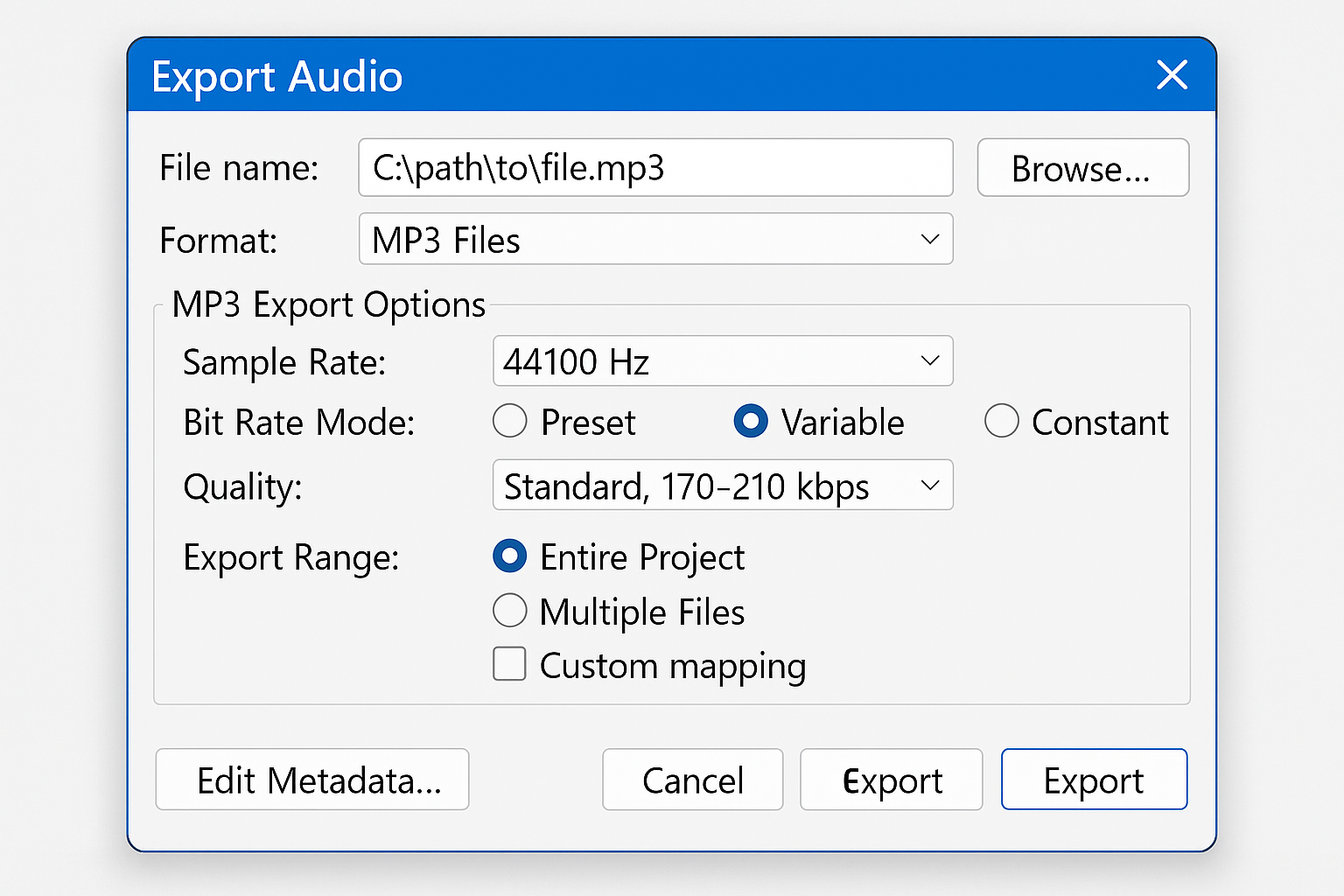Click the Export Audio title bar
The height and width of the screenshot is (896, 1344).
(612, 75)
